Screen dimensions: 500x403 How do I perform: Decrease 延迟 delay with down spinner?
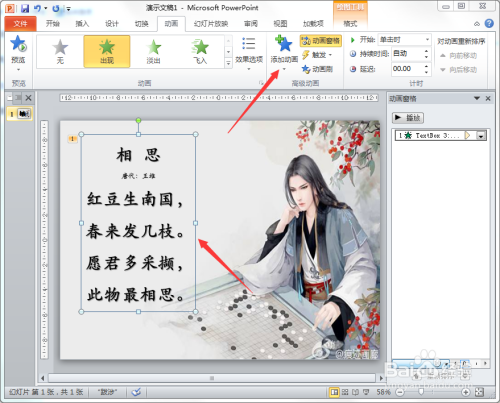coord(427,72)
